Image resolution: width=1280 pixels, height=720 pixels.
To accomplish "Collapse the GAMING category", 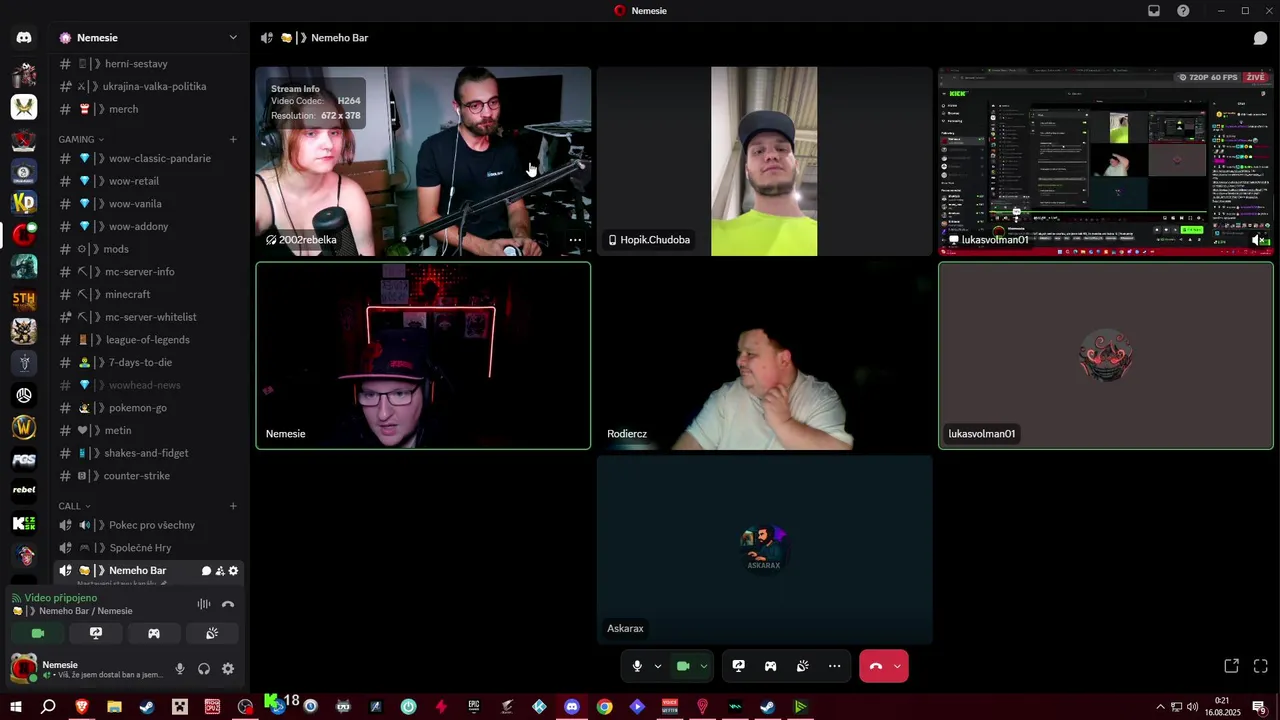I will (x=81, y=139).
